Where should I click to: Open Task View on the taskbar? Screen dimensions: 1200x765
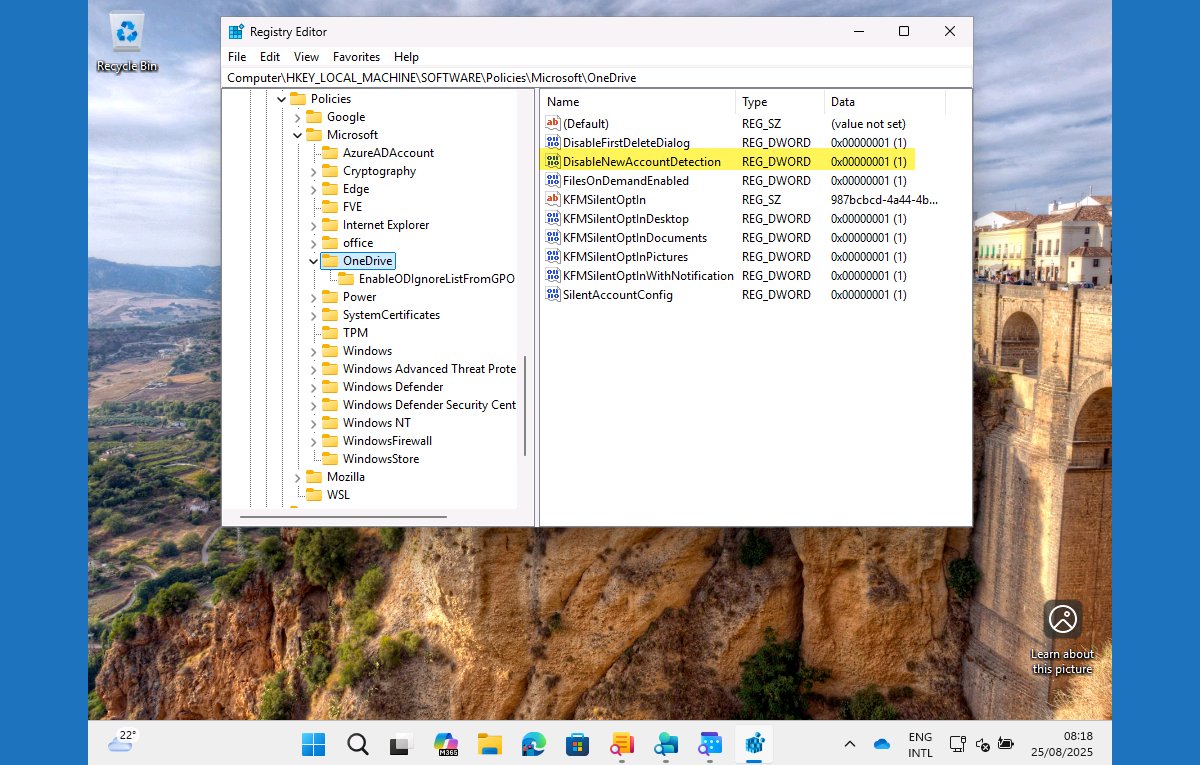(x=401, y=744)
